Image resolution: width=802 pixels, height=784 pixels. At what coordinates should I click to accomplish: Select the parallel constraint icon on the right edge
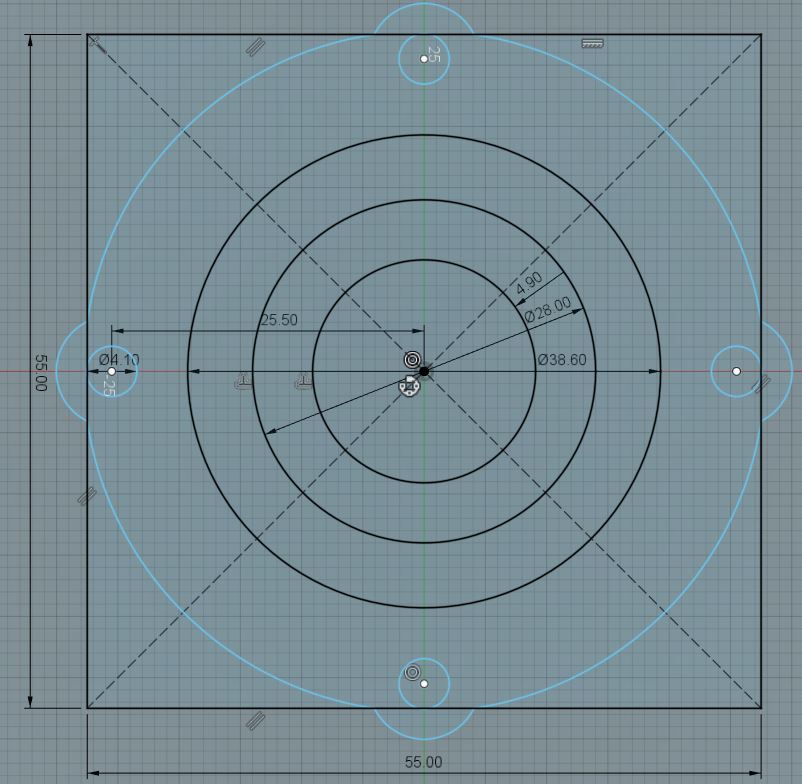point(762,382)
